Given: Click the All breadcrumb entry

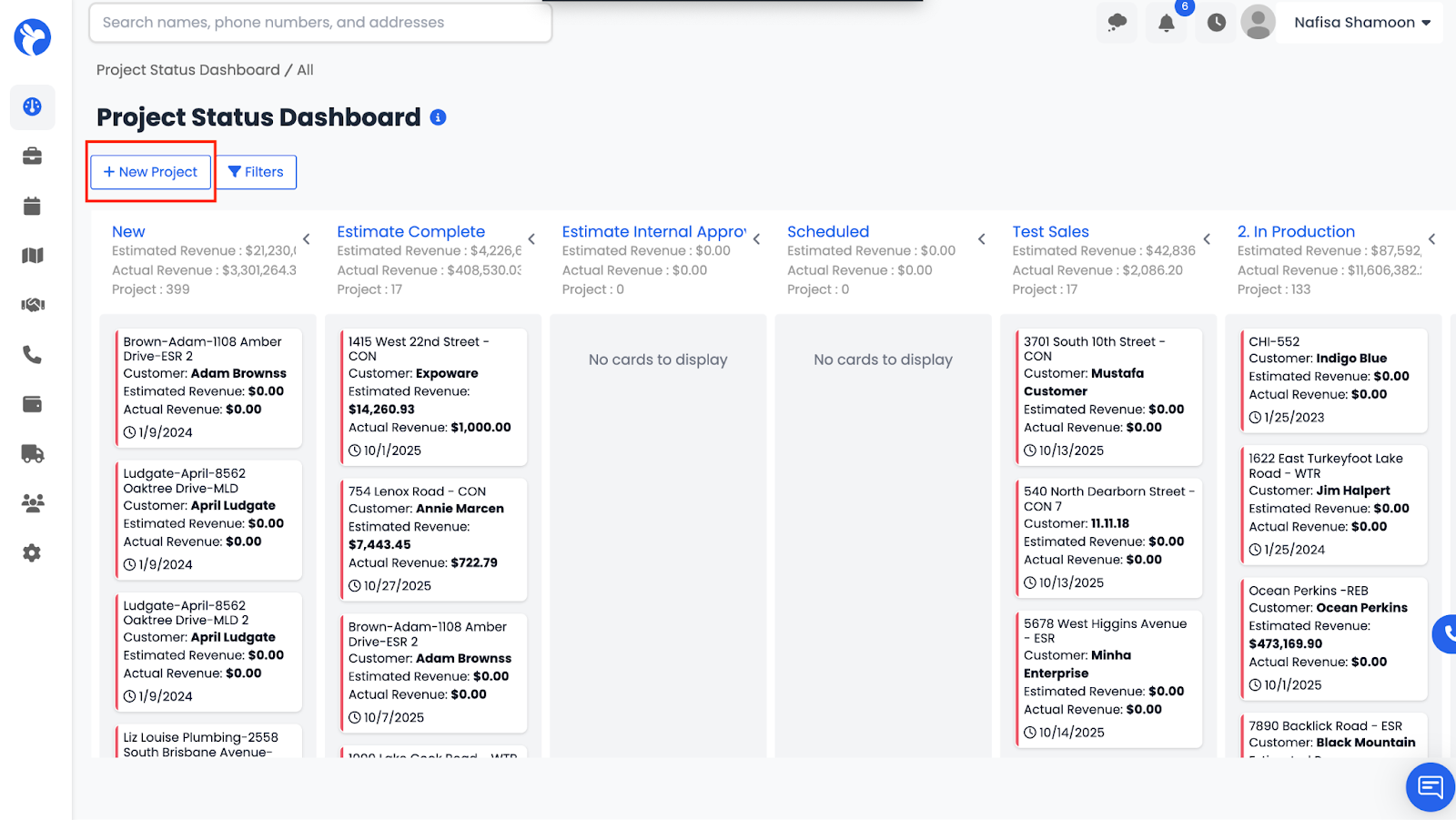Looking at the screenshot, I should [x=304, y=69].
